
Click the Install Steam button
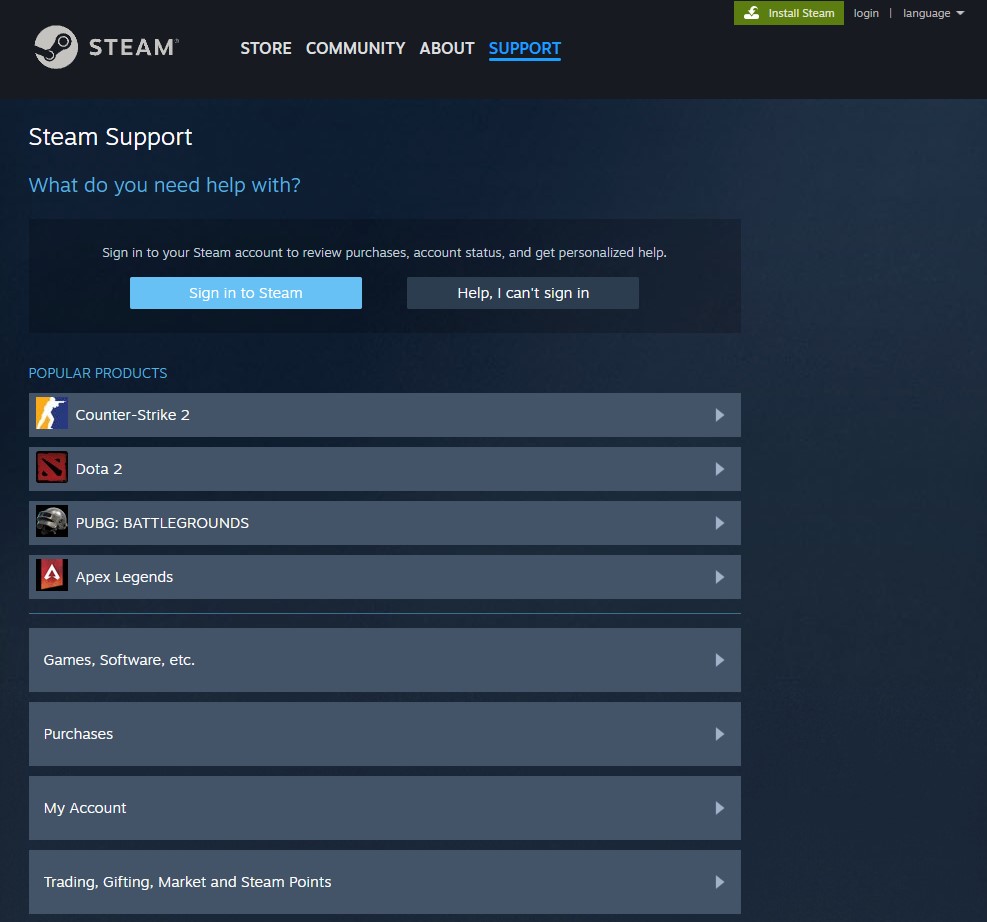(789, 13)
